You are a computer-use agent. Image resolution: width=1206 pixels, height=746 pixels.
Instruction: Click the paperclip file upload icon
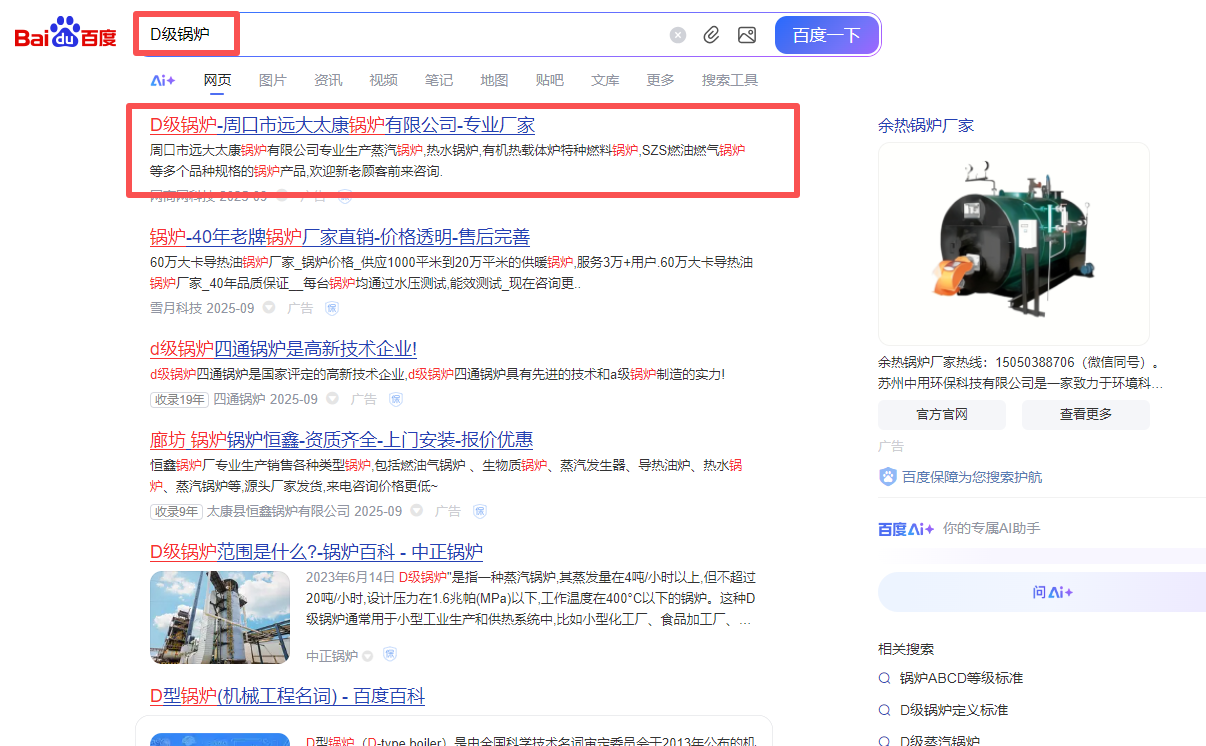[711, 35]
